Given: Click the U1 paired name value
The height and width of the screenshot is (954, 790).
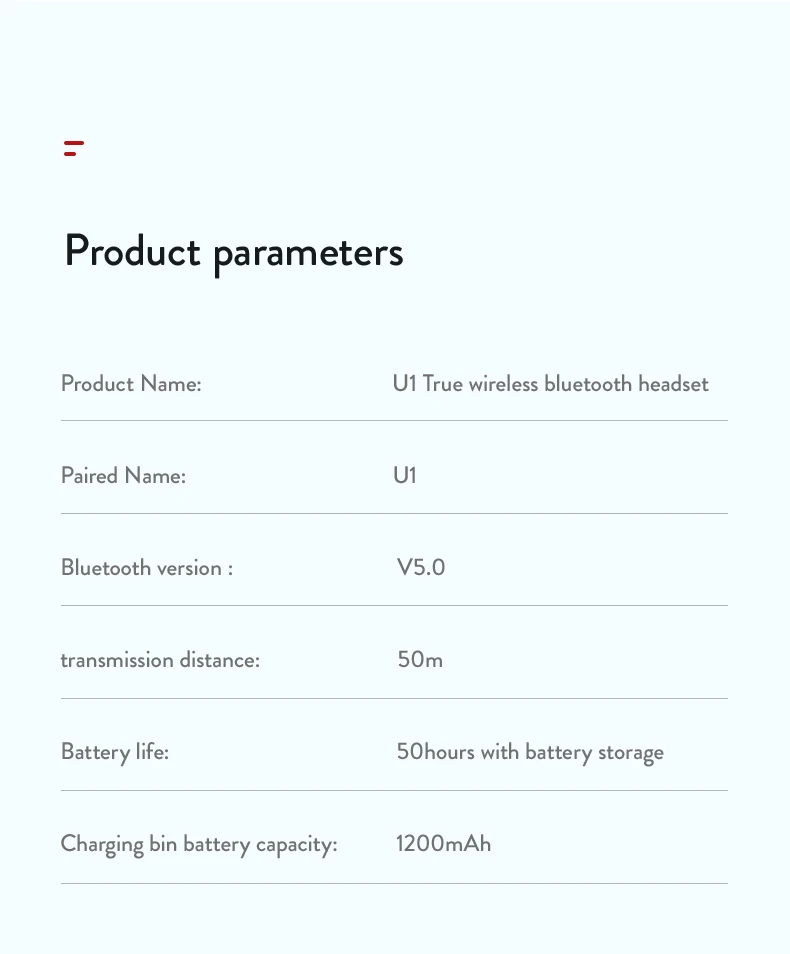Looking at the screenshot, I should [404, 476].
